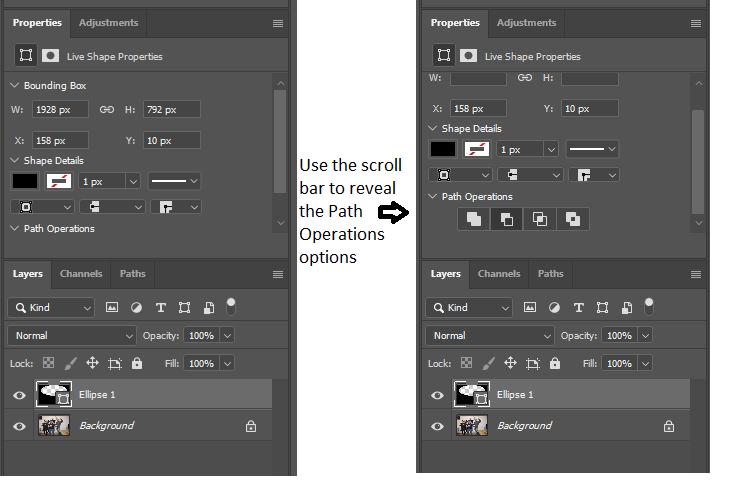Lock position in left Layers panel
The image size is (740, 481).
click(92, 363)
